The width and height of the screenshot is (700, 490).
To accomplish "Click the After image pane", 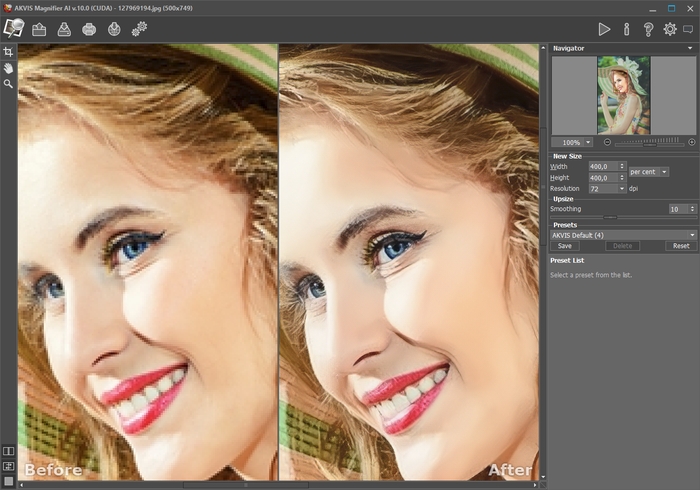I will 408,262.
